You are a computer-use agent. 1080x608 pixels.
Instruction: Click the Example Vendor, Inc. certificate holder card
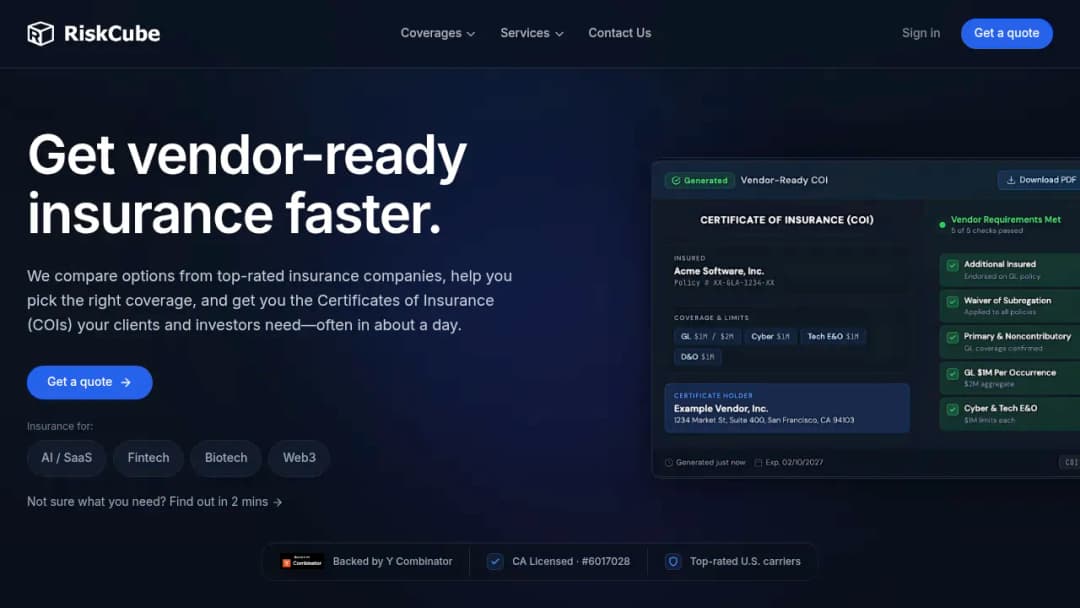787,408
